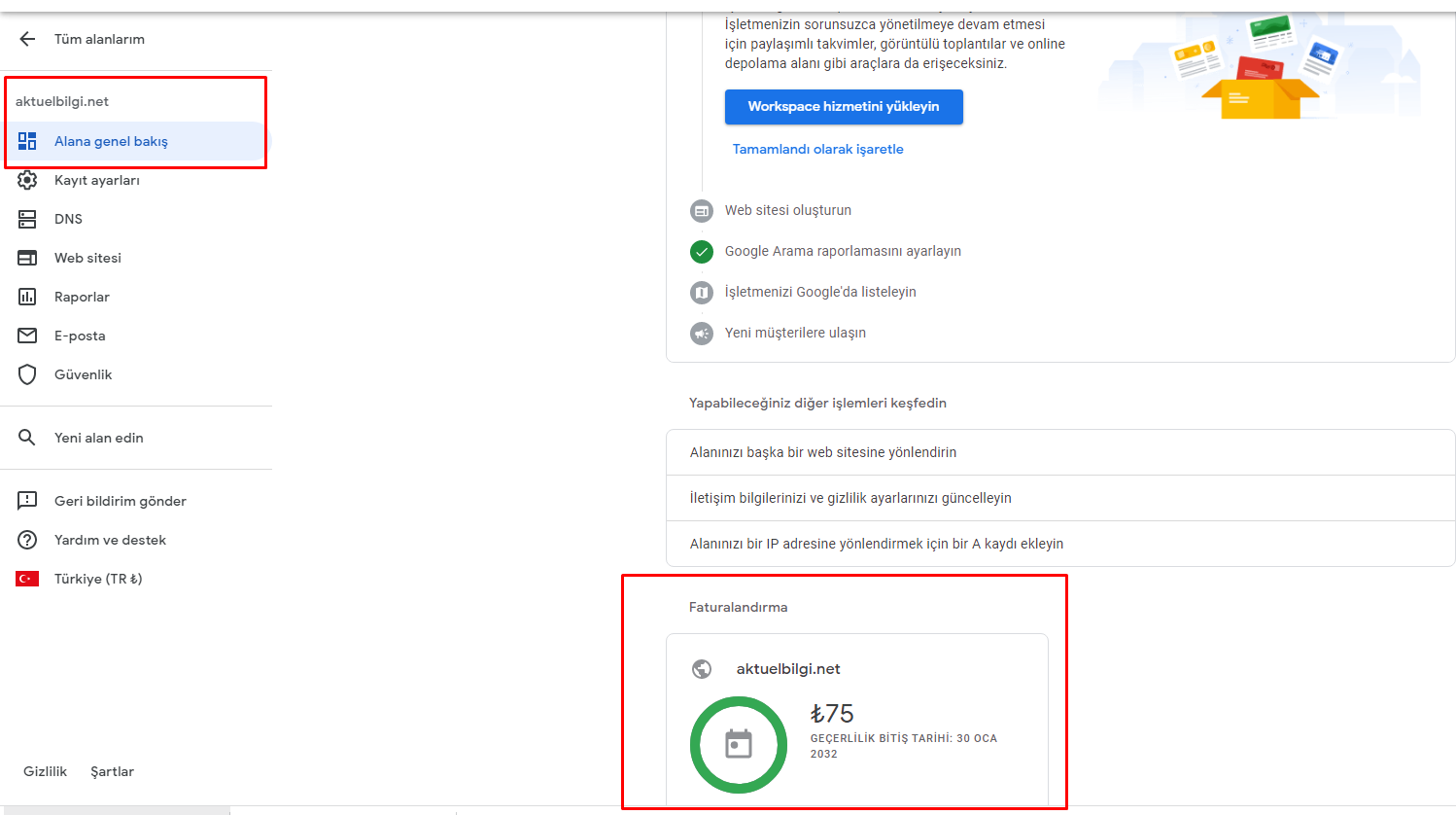The width and height of the screenshot is (1456, 815).
Task: Open İletişim bilgilerinizi ve gizlilik ayarlarınızı güncelleyin
Action: coord(1060,498)
